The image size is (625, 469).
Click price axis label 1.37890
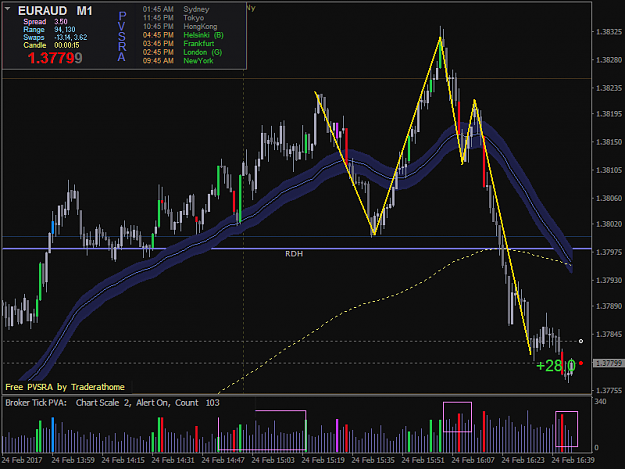click(609, 306)
